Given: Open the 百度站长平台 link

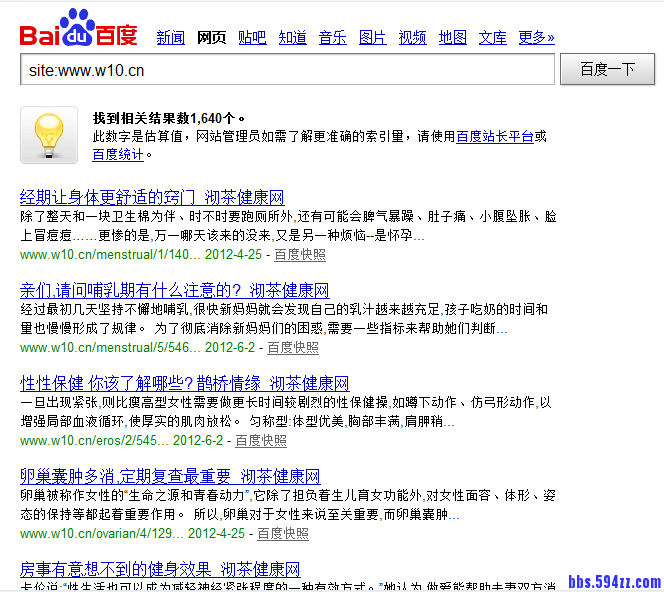Looking at the screenshot, I should click(495, 136).
